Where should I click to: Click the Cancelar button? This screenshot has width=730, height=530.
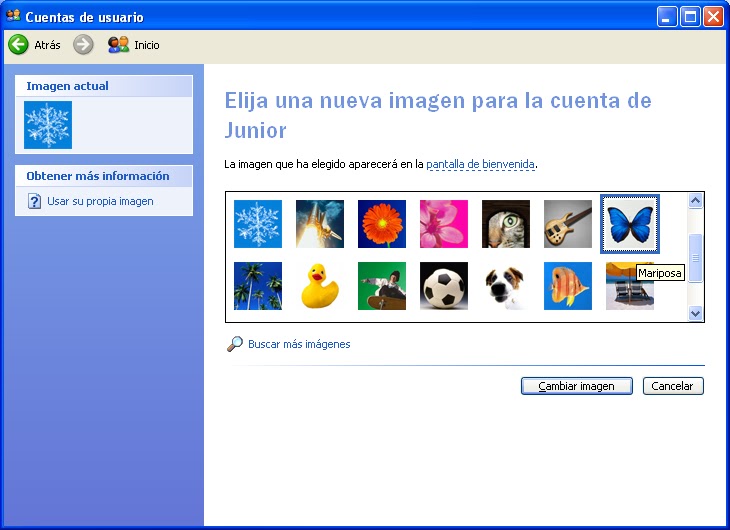pos(673,386)
